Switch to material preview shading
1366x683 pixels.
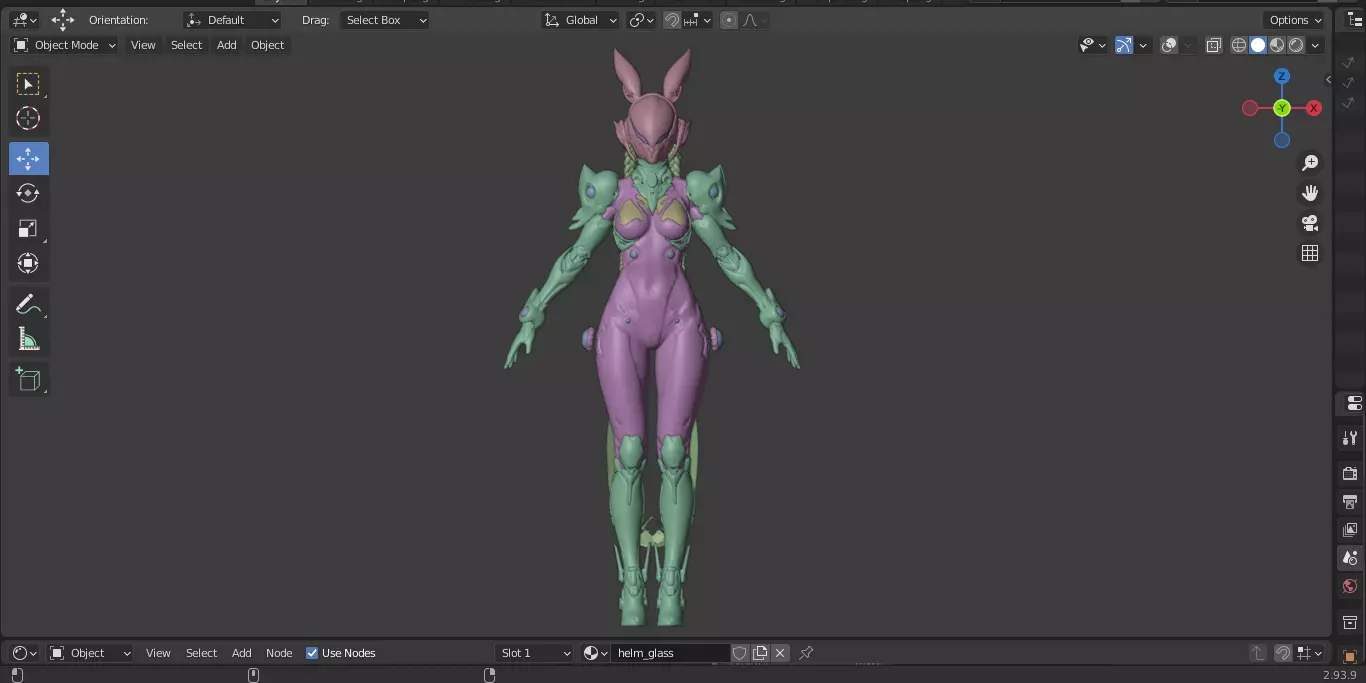pyautogui.click(x=1277, y=45)
